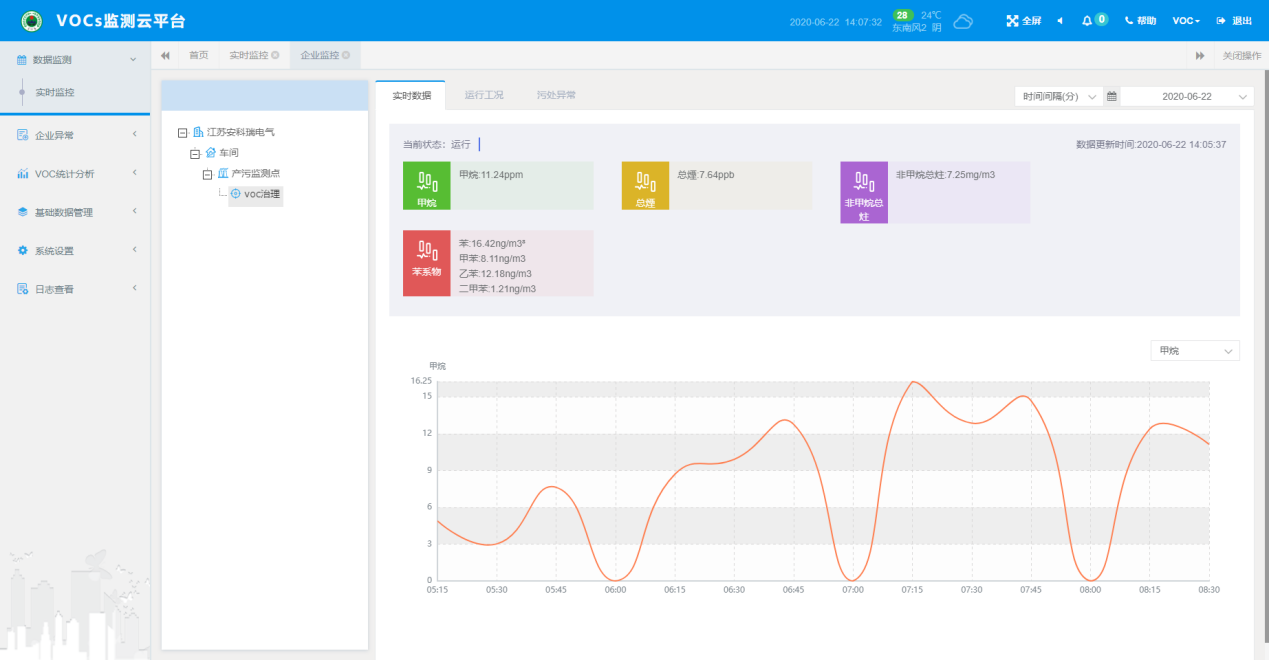Open the 关闭操作 menu

pos(1241,55)
